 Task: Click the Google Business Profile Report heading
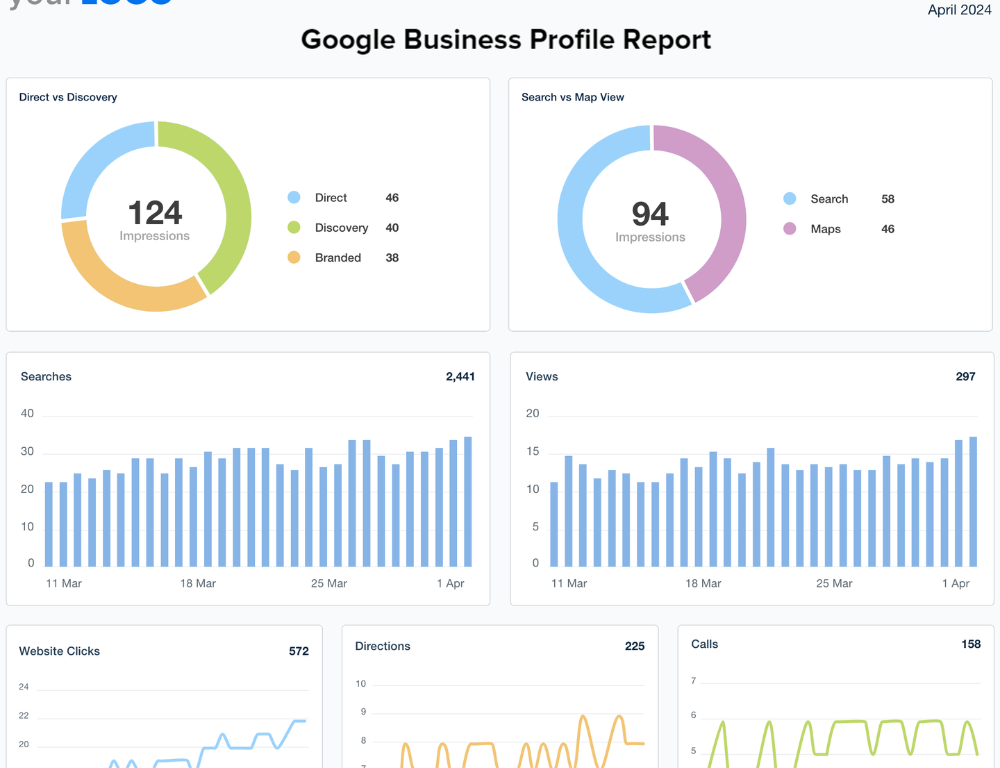[506, 39]
